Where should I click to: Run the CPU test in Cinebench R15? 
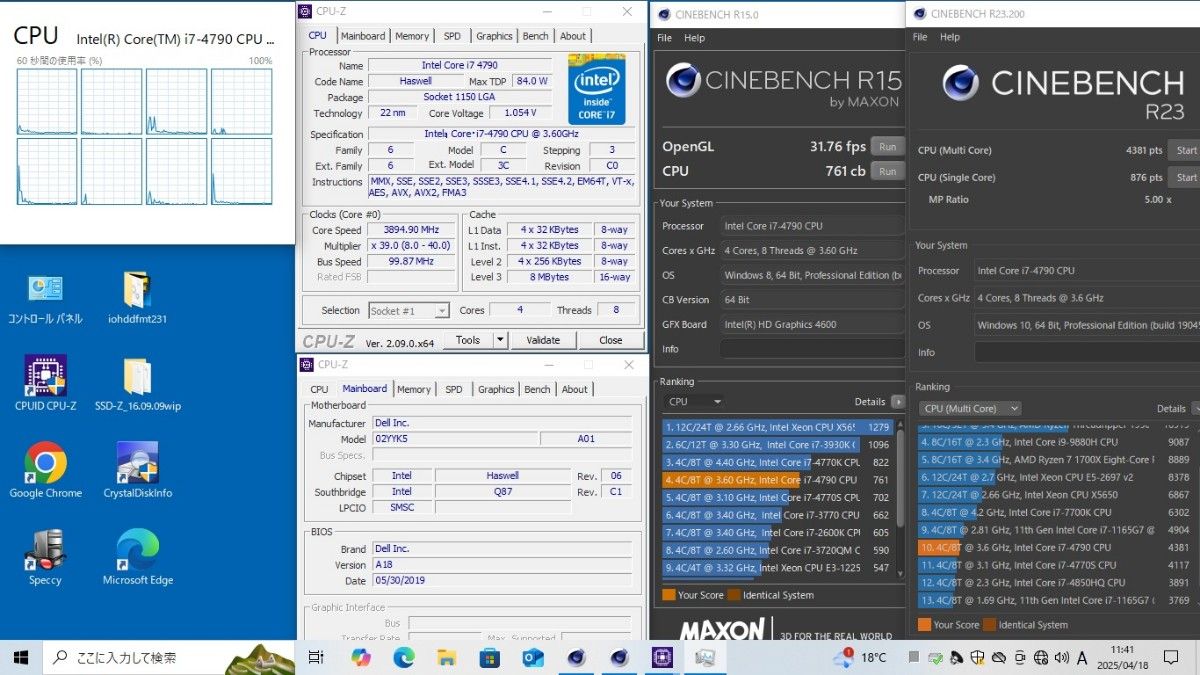887,171
